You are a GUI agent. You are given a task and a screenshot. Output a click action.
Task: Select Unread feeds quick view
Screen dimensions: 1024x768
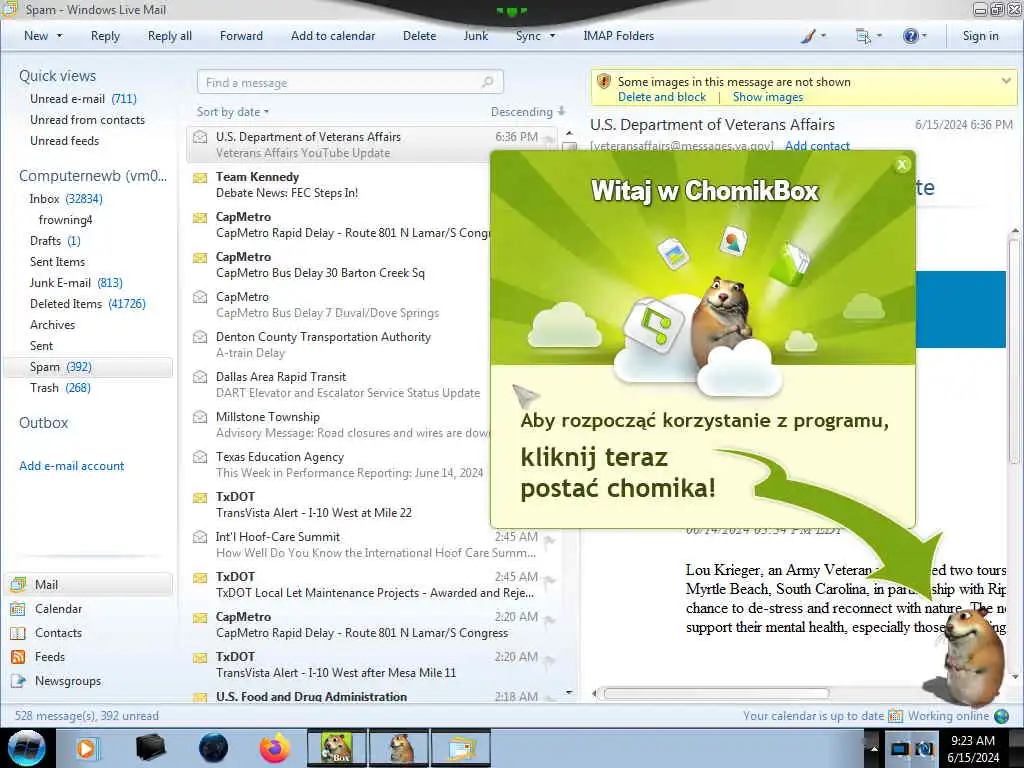tap(64, 140)
